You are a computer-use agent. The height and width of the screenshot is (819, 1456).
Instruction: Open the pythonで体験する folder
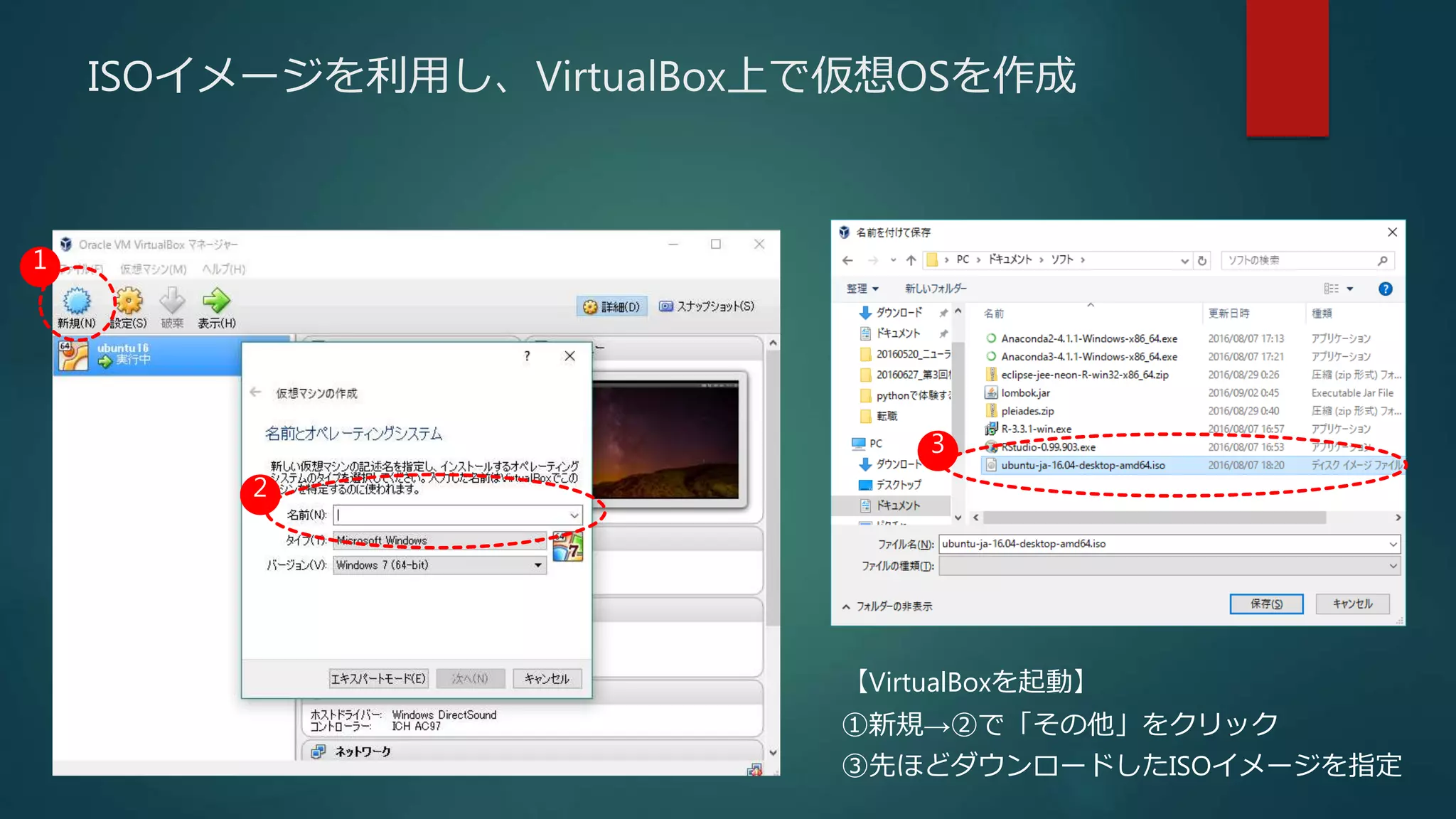pos(904,395)
